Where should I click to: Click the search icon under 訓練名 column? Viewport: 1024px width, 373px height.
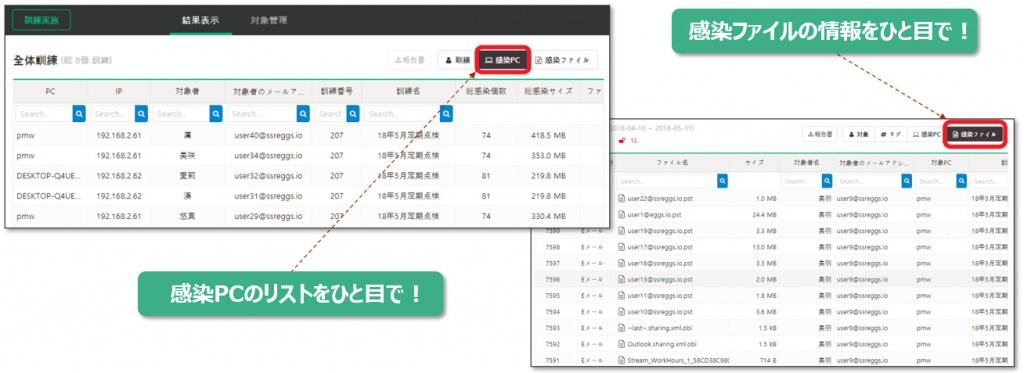coord(447,114)
